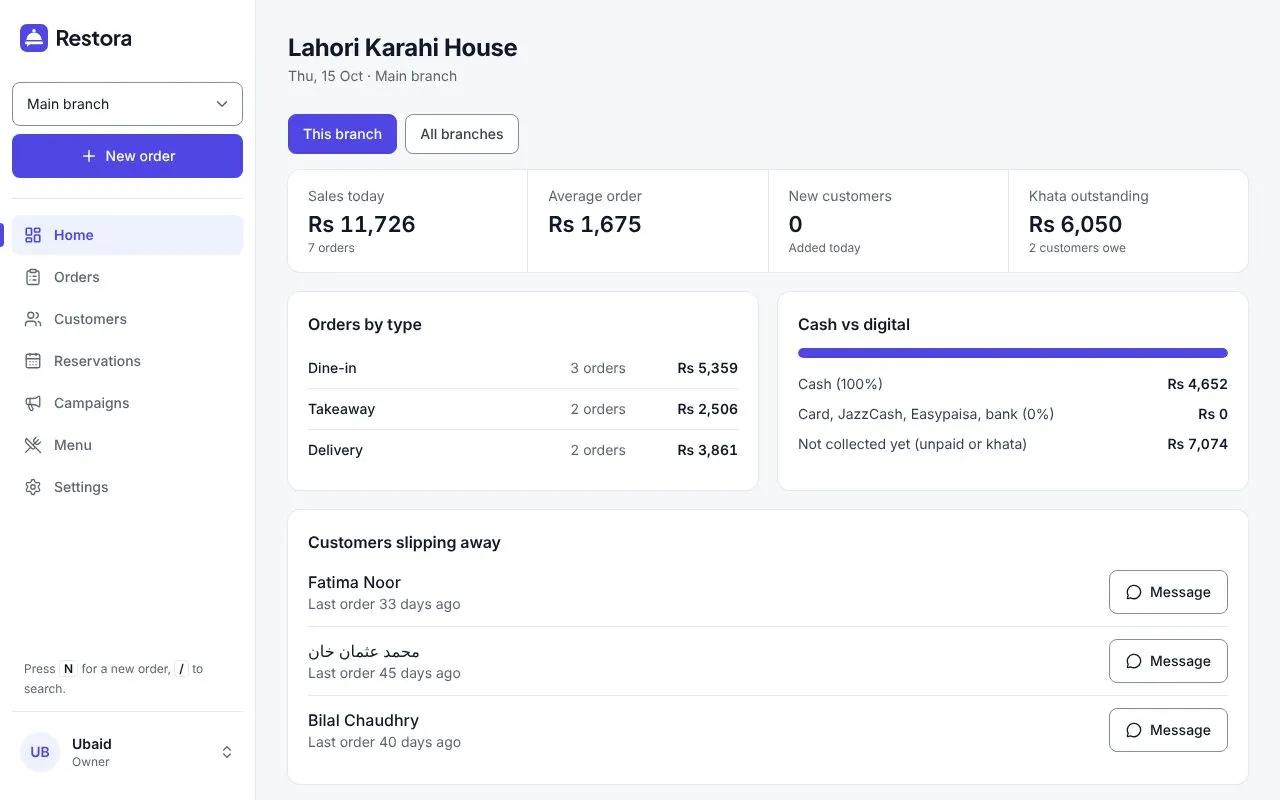Click the Reservations calendar icon

(33, 361)
